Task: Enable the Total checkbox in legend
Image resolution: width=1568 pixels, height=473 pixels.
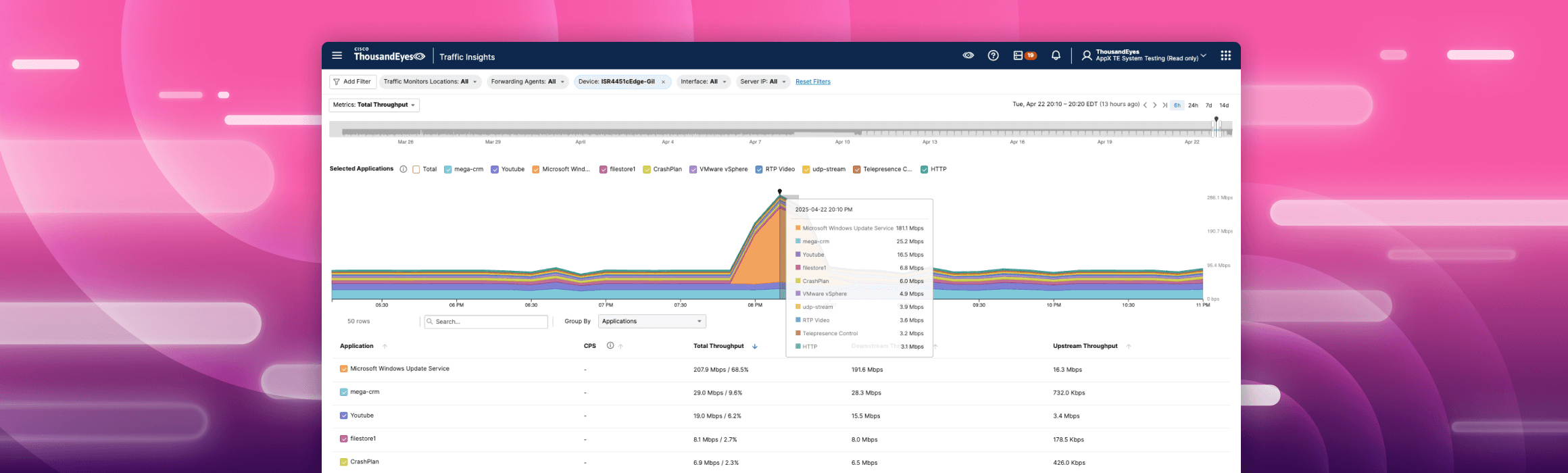Action: 416,170
